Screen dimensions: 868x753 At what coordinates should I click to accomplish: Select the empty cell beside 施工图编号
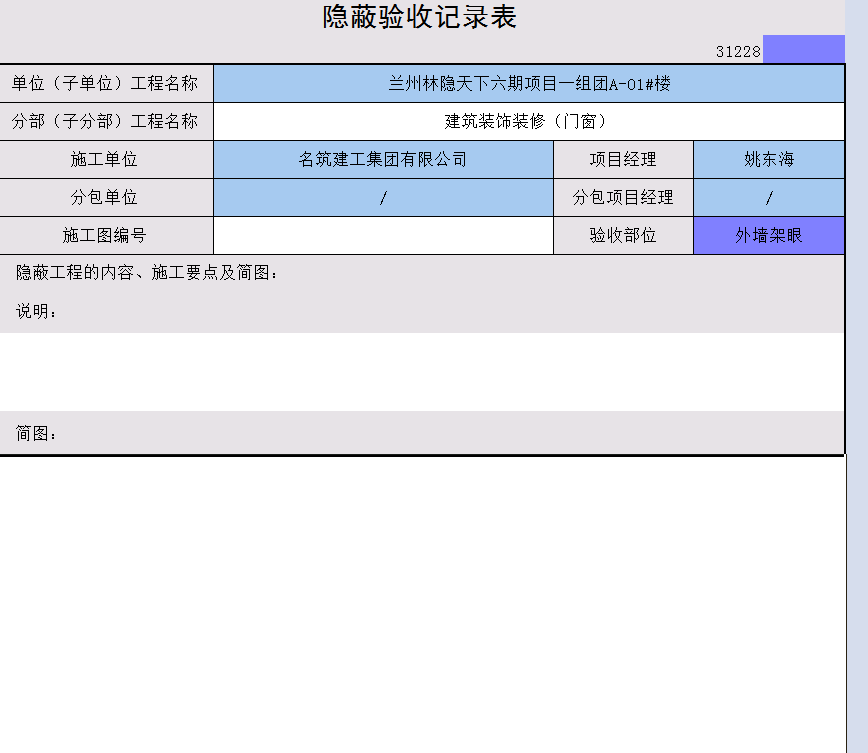coord(383,236)
